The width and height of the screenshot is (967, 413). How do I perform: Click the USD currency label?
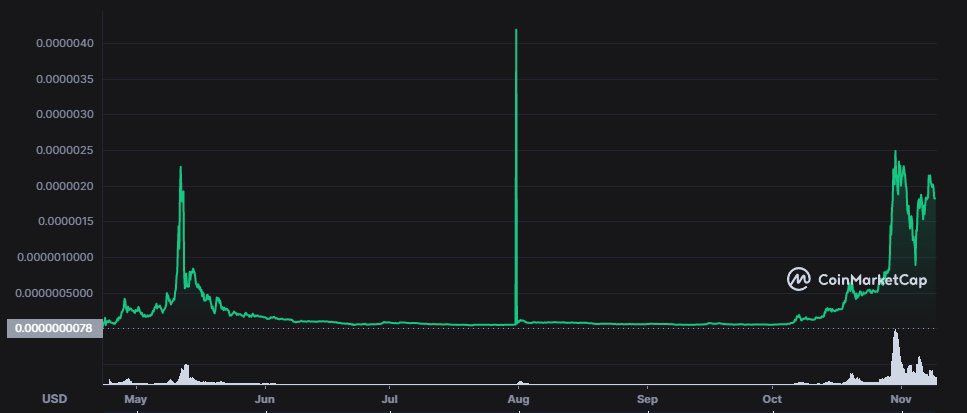(x=54, y=399)
